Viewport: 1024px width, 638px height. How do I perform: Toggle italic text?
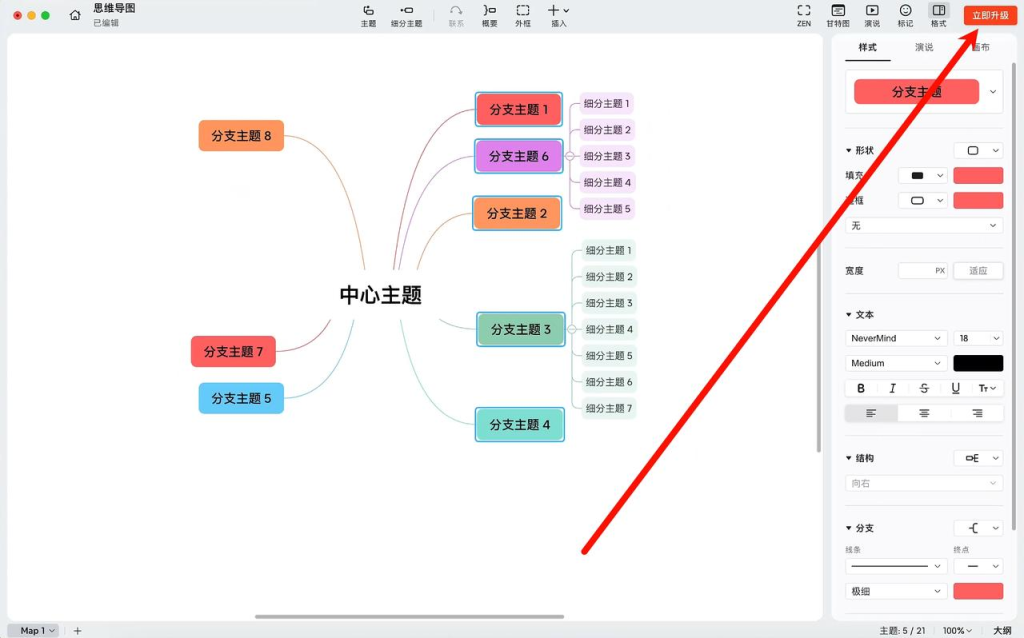[x=892, y=388]
